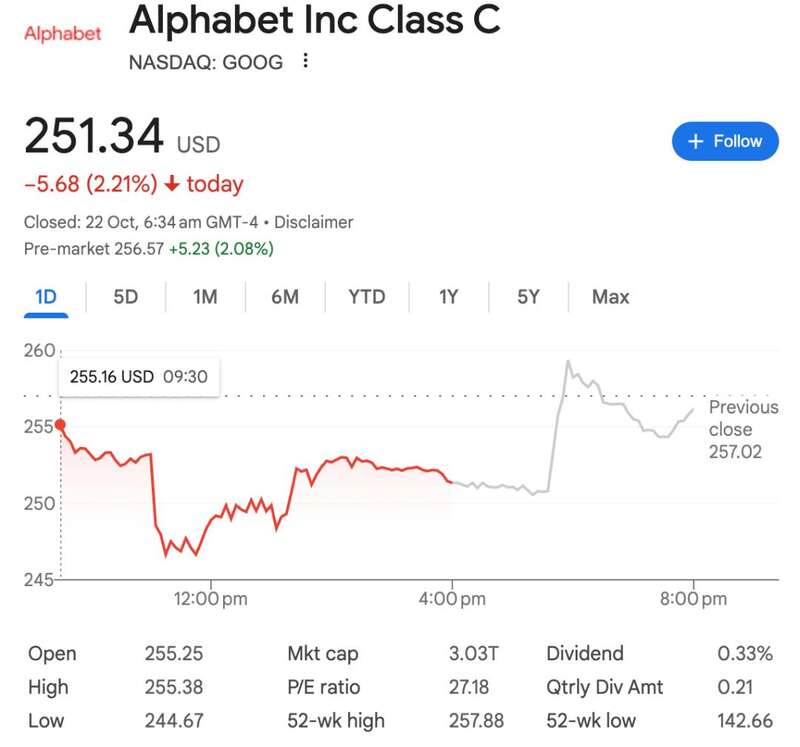
Task: View the 1Y price chart
Action: point(448,297)
